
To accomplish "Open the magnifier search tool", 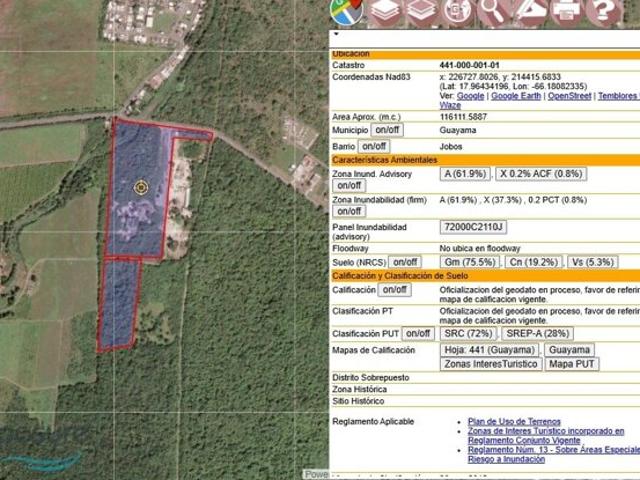I will pyautogui.click(x=492, y=11).
